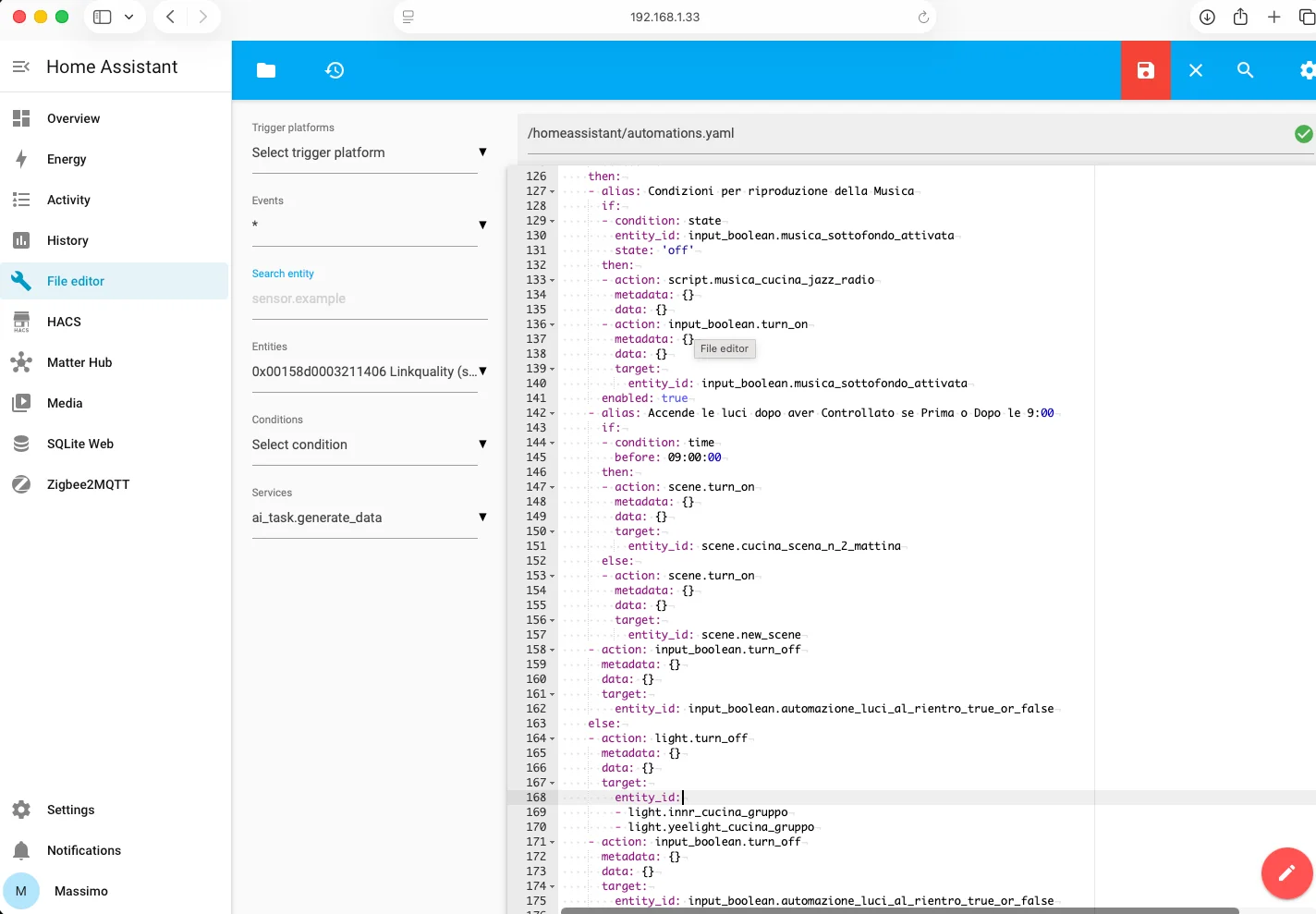Expand the Select condition dropdown
1316x914 pixels.
pyautogui.click(x=370, y=445)
